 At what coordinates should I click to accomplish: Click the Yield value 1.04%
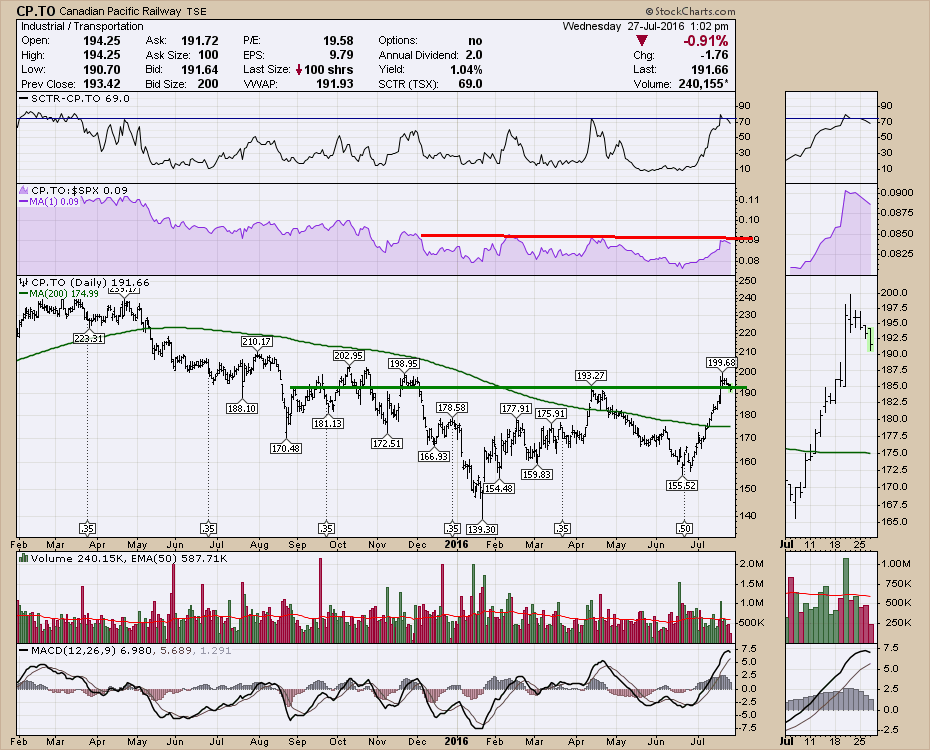pos(466,69)
